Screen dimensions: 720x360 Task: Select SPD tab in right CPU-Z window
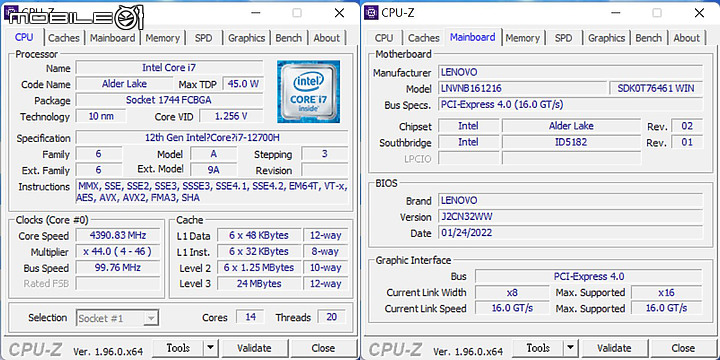click(x=563, y=38)
